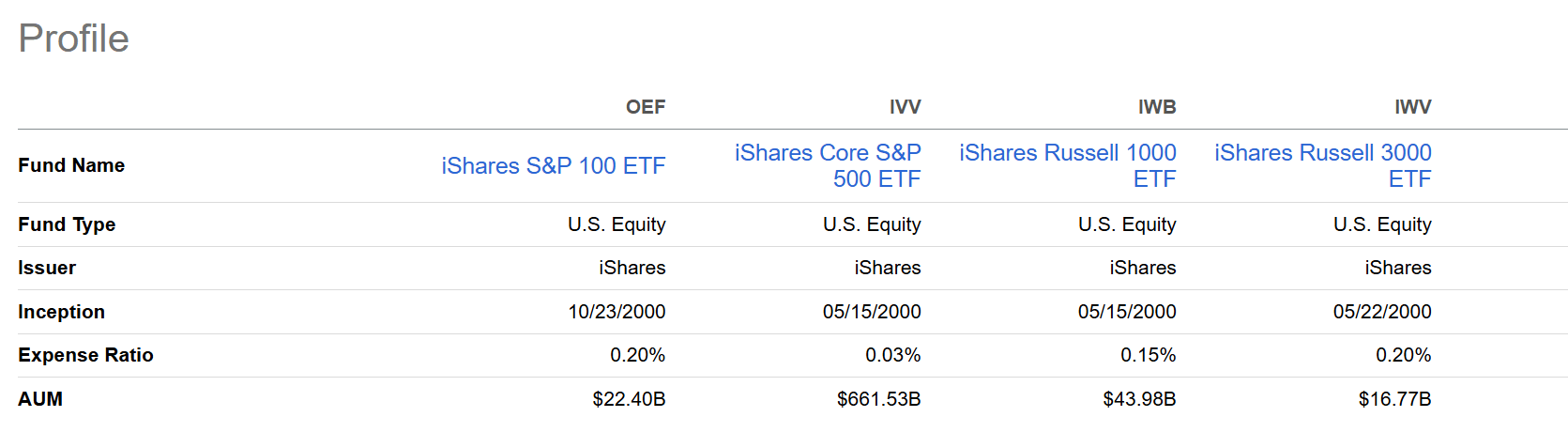Viewport: 1568px width, 432px height.
Task: Select the Fund Name row label
Action: tap(71, 165)
